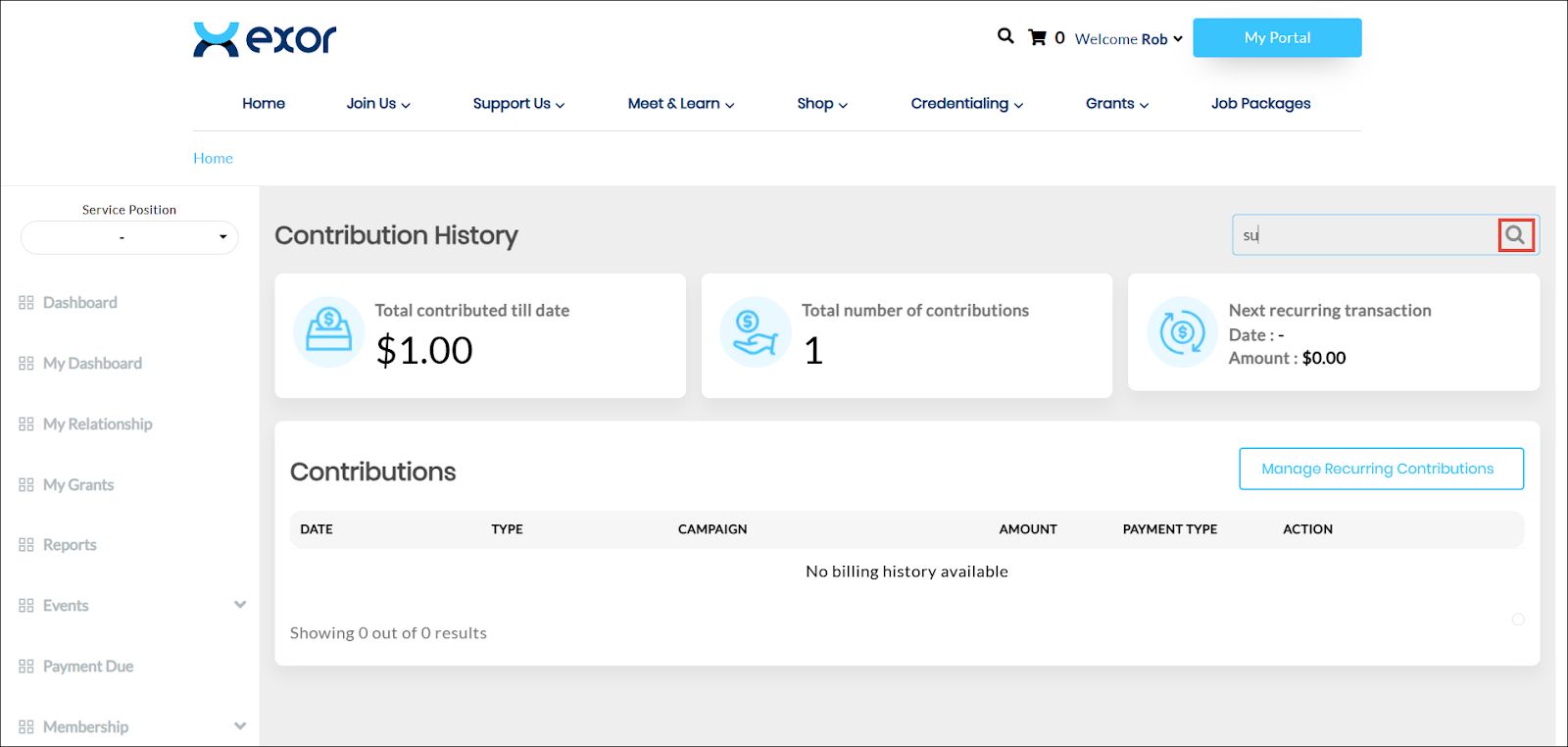Image resolution: width=1568 pixels, height=747 pixels.
Task: Click the exor logo icon
Action: pyautogui.click(x=217, y=39)
